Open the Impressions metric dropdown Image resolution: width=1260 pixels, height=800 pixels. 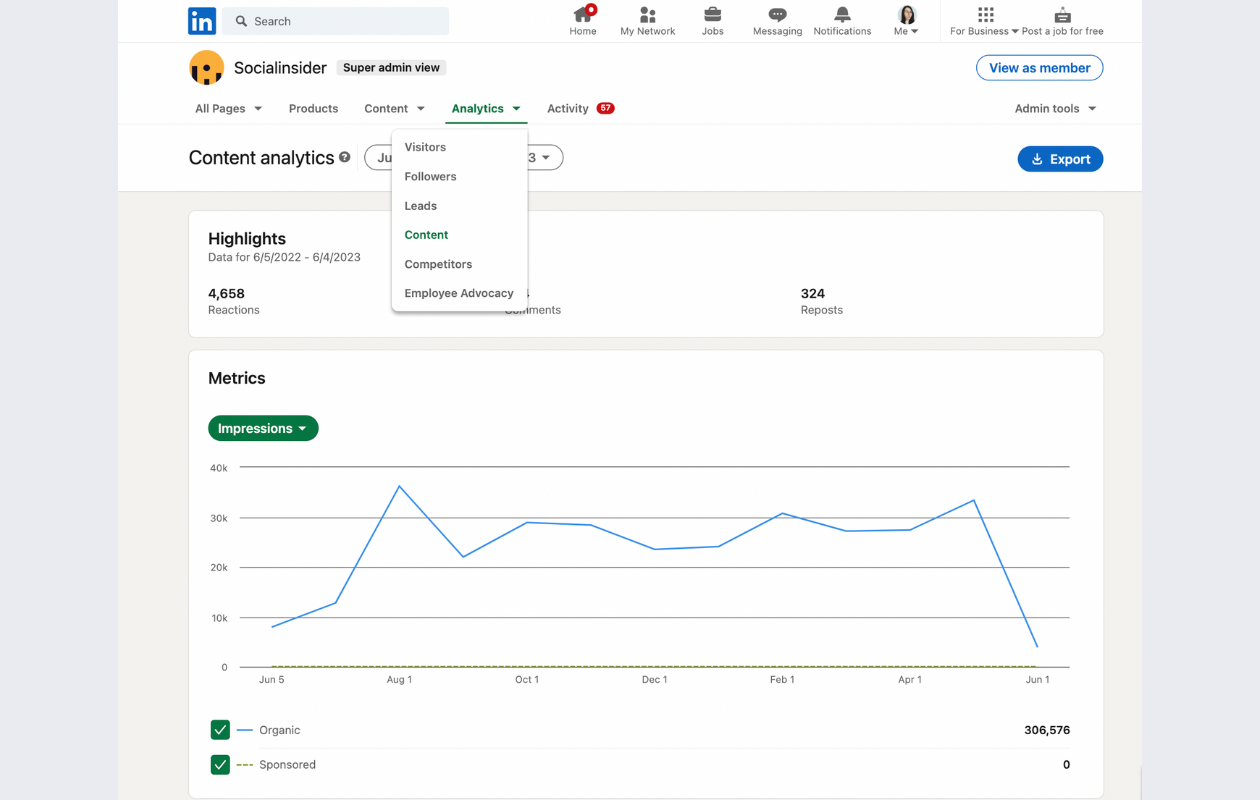263,428
